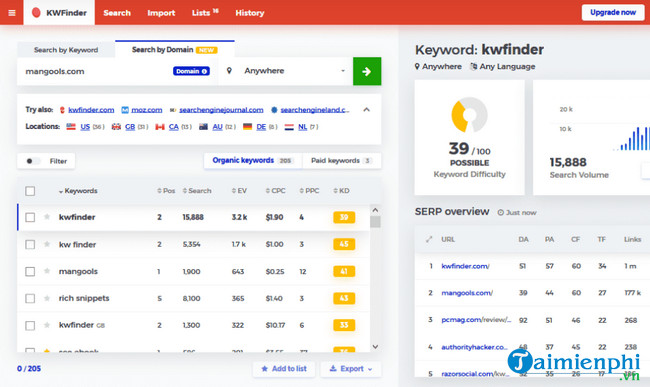Sort by KD column

(x=341, y=191)
